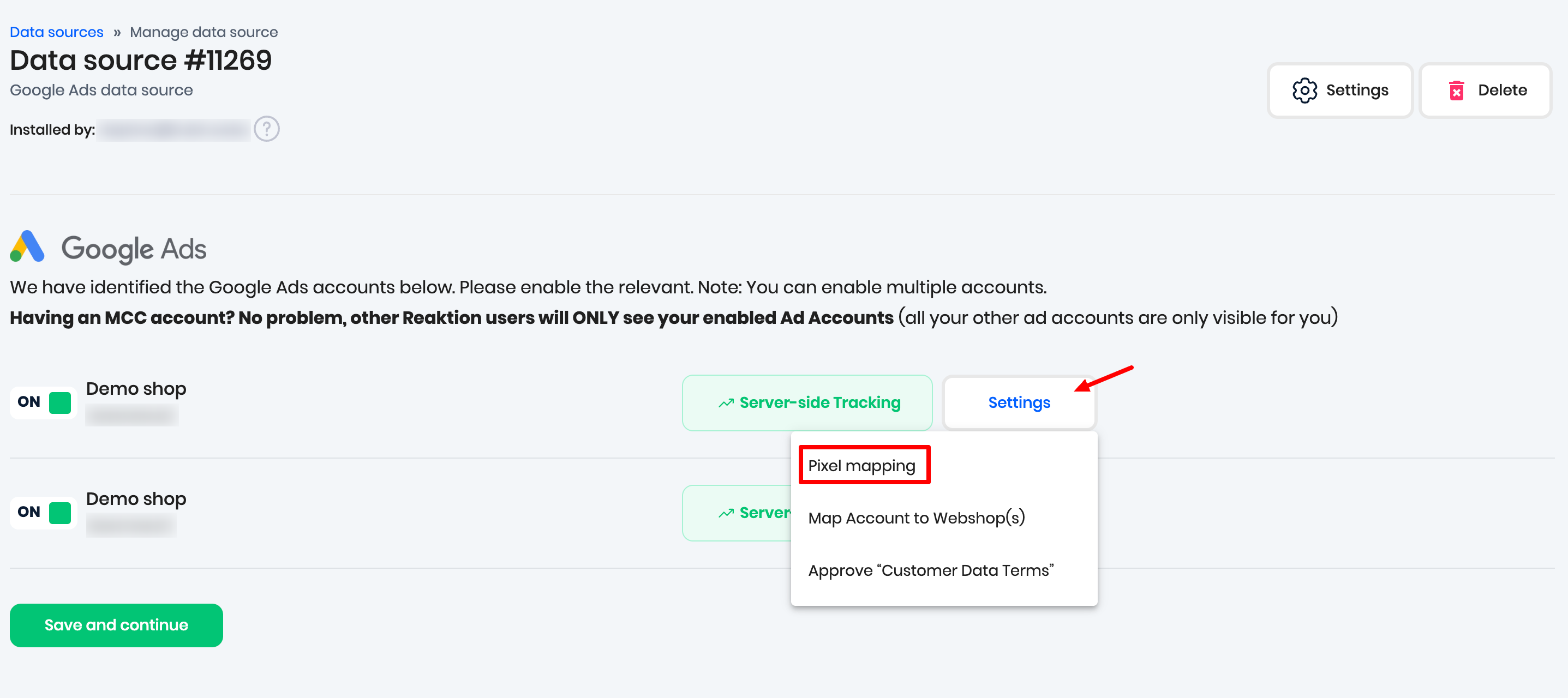This screenshot has height=698, width=1568.
Task: Click the top-right Delete button
Action: click(1485, 90)
